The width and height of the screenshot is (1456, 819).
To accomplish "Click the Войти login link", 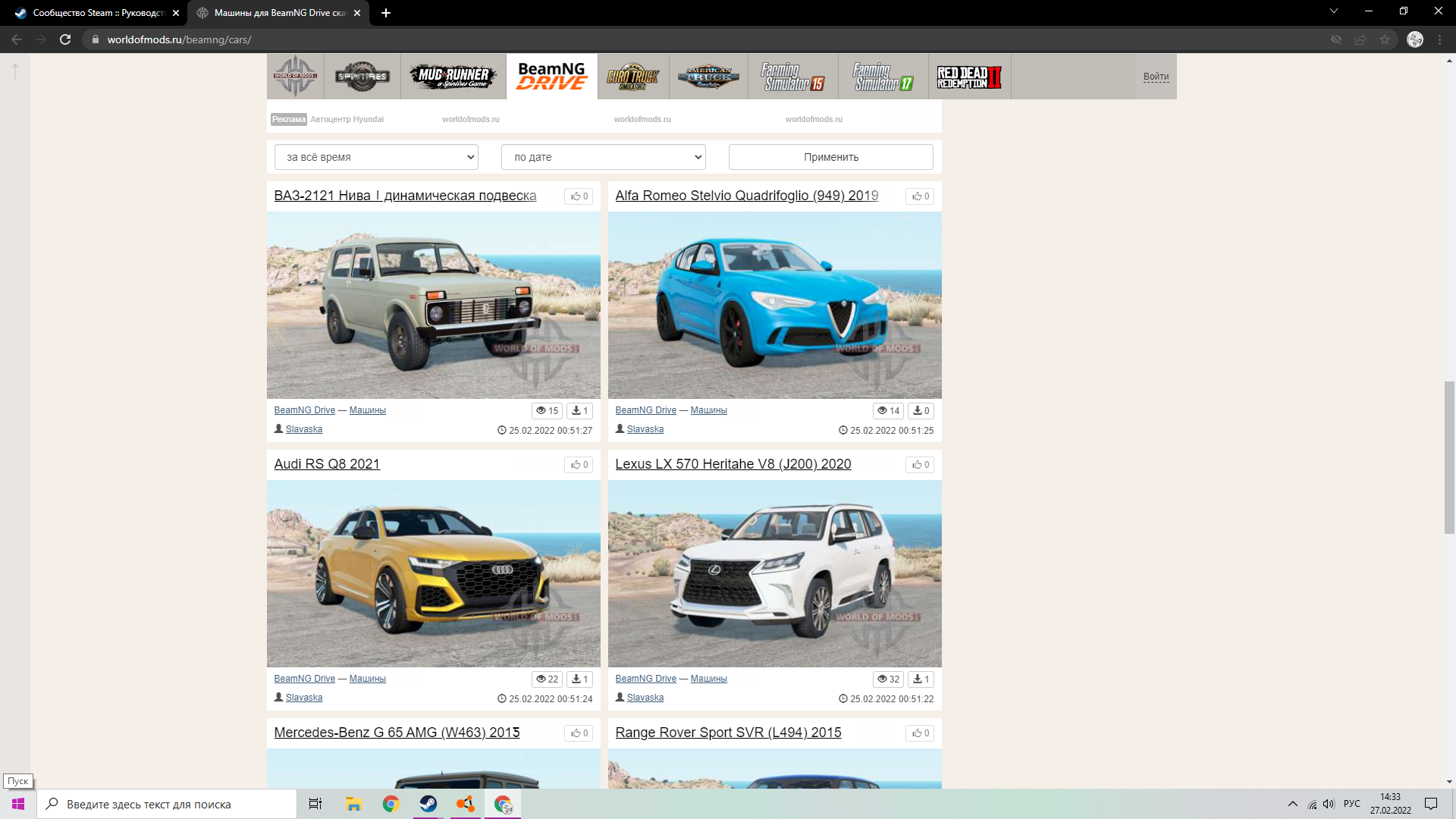I will click(1156, 77).
